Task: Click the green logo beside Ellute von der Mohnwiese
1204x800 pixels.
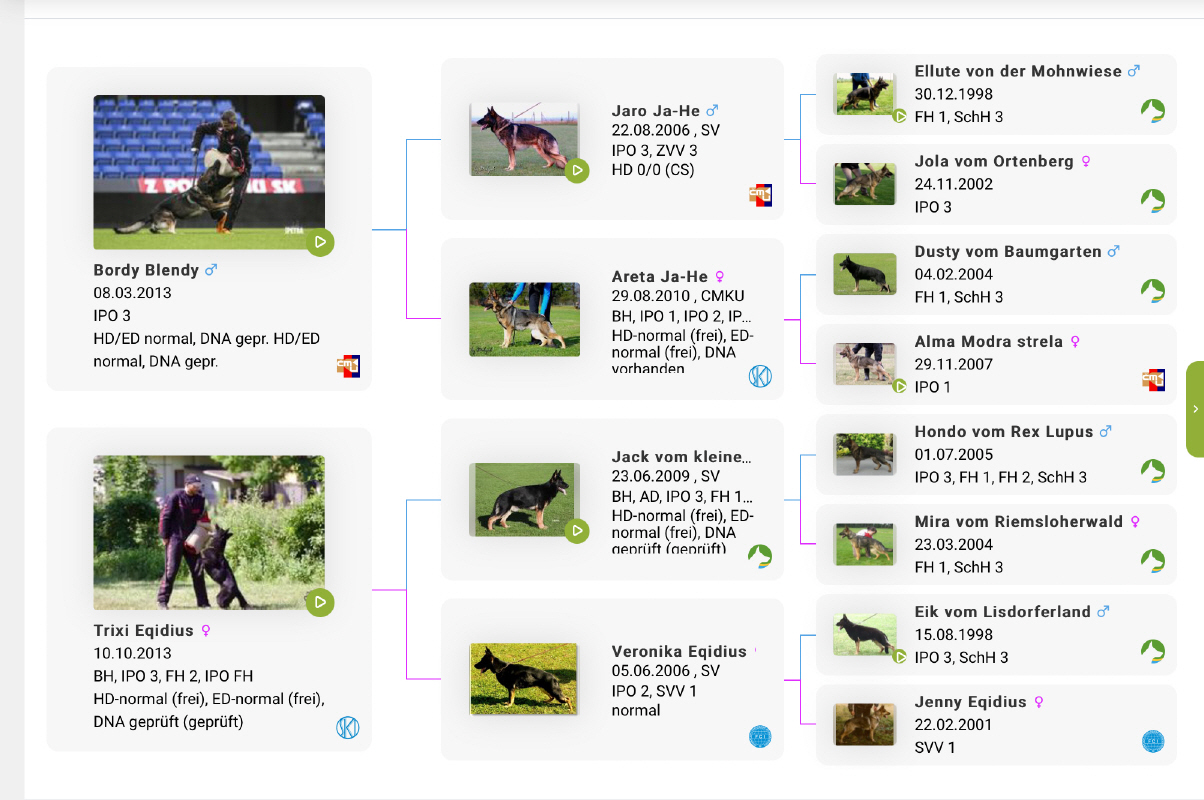Action: tap(1153, 111)
